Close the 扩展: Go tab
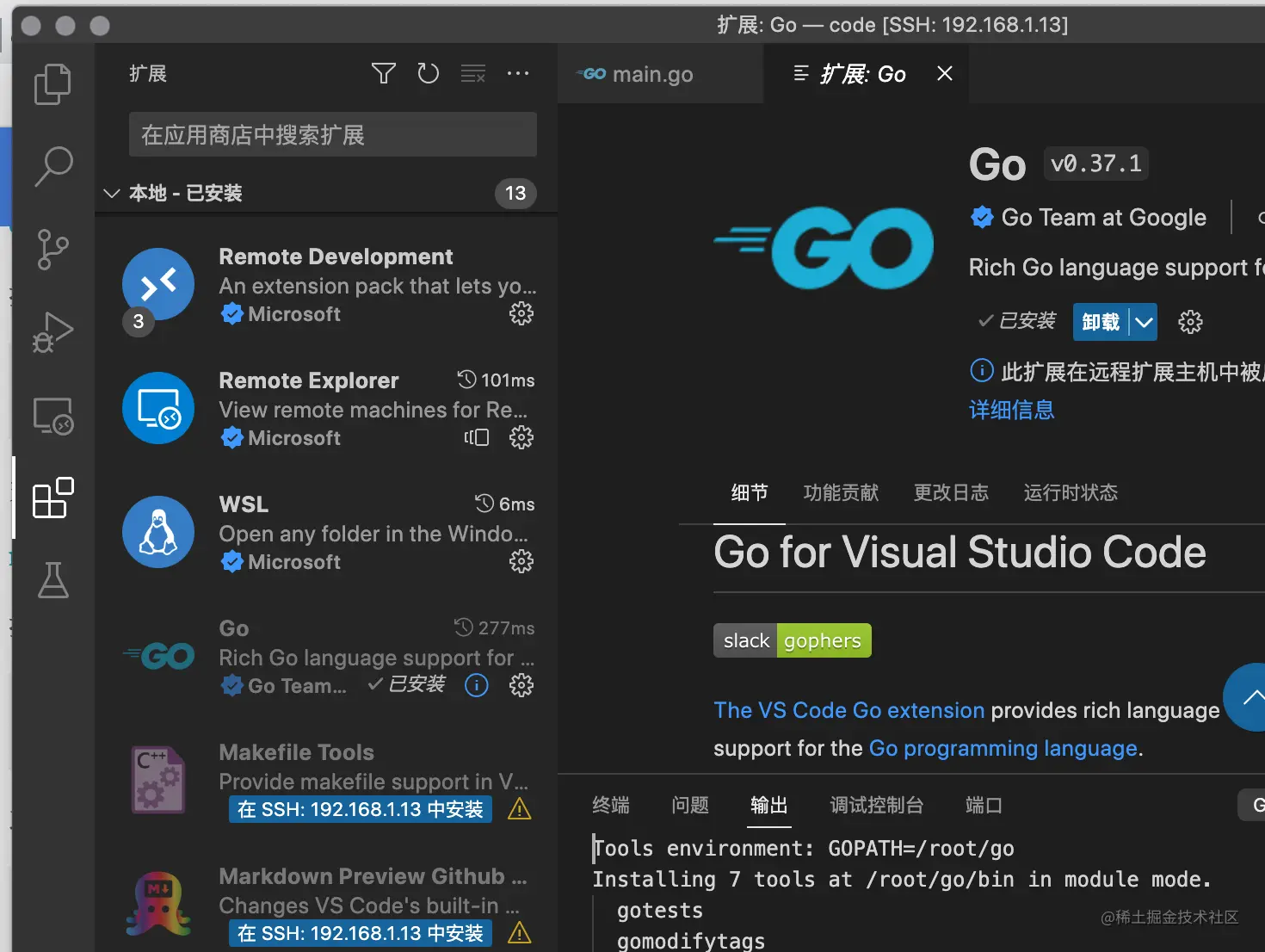Screen dimensions: 1265x952 pyautogui.click(x=945, y=74)
